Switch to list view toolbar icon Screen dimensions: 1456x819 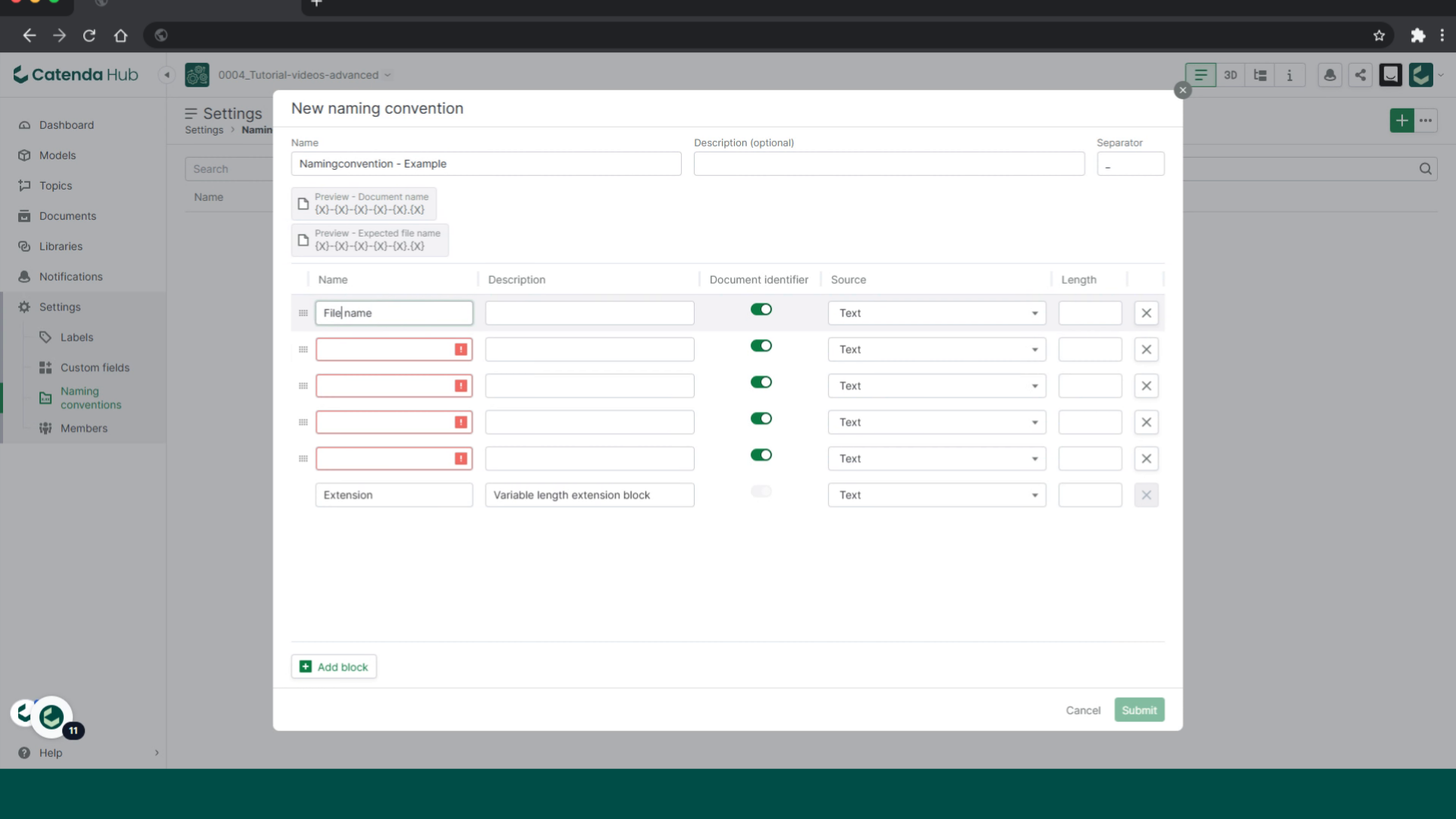pyautogui.click(x=1200, y=75)
